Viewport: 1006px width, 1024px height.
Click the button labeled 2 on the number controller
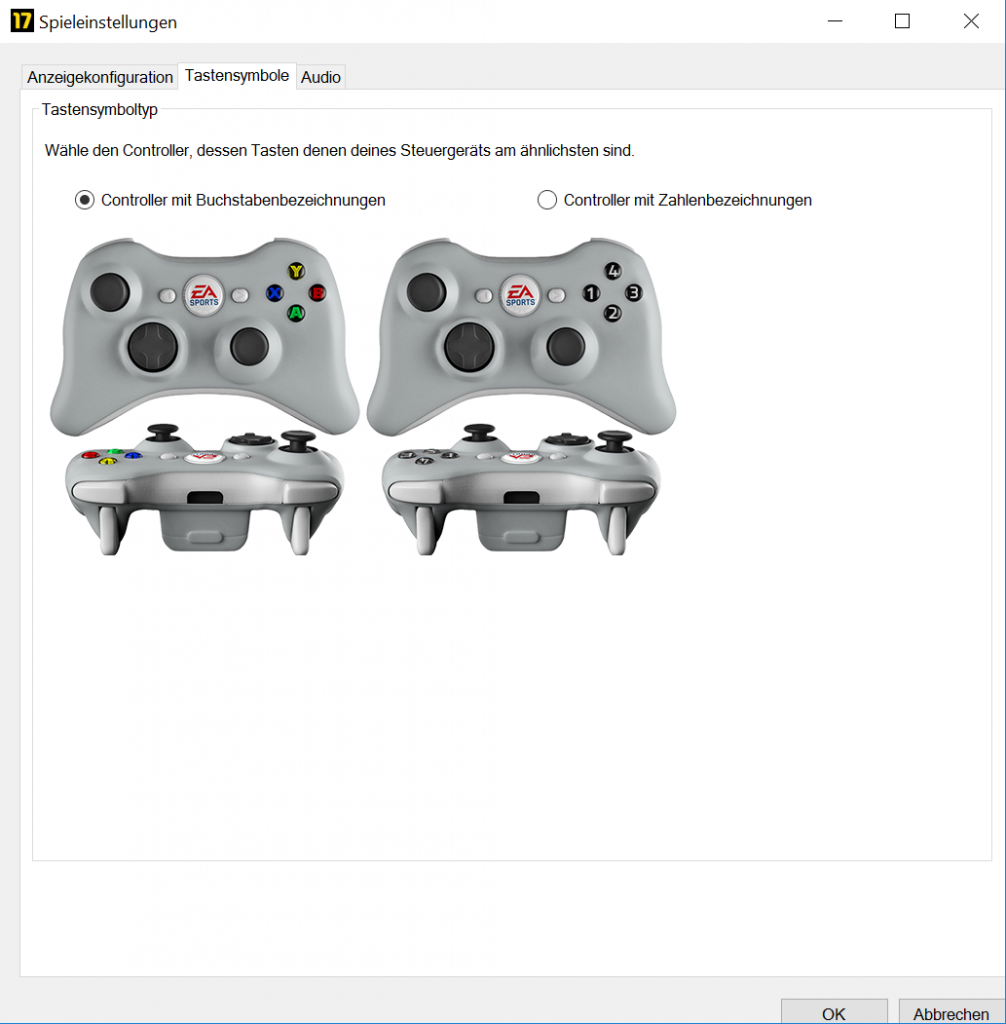point(613,313)
